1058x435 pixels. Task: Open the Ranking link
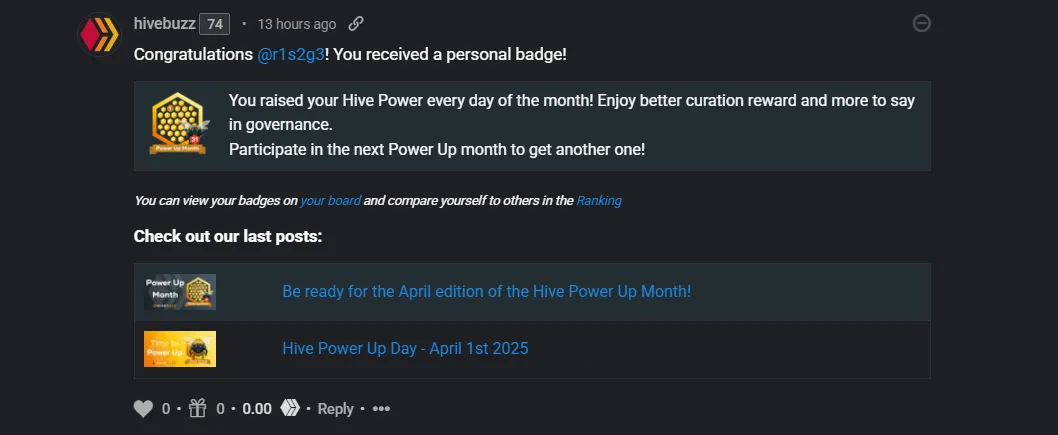pyautogui.click(x=598, y=200)
